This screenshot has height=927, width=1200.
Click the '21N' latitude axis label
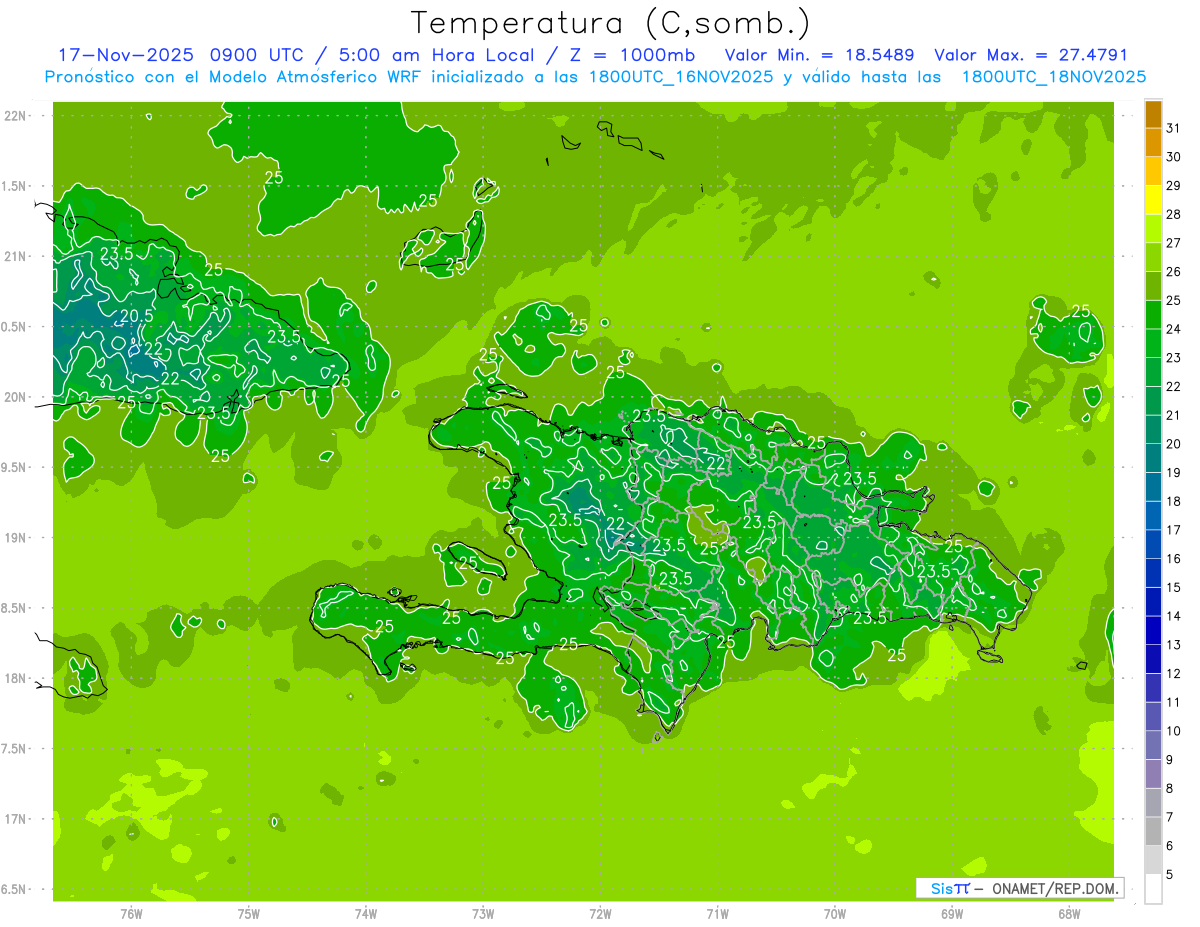[x=16, y=256]
